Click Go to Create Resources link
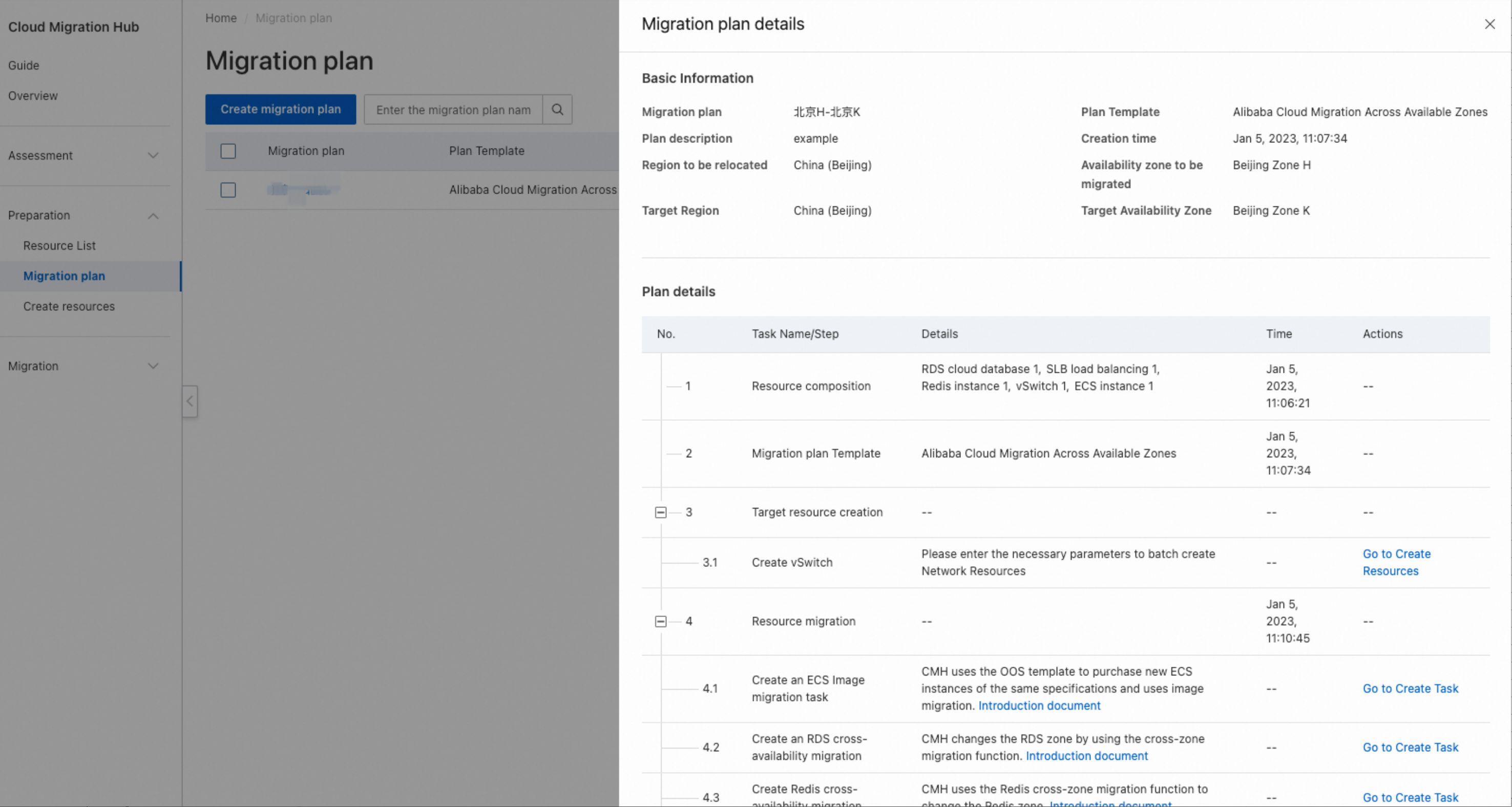This screenshot has width=1512, height=807. 1396,562
